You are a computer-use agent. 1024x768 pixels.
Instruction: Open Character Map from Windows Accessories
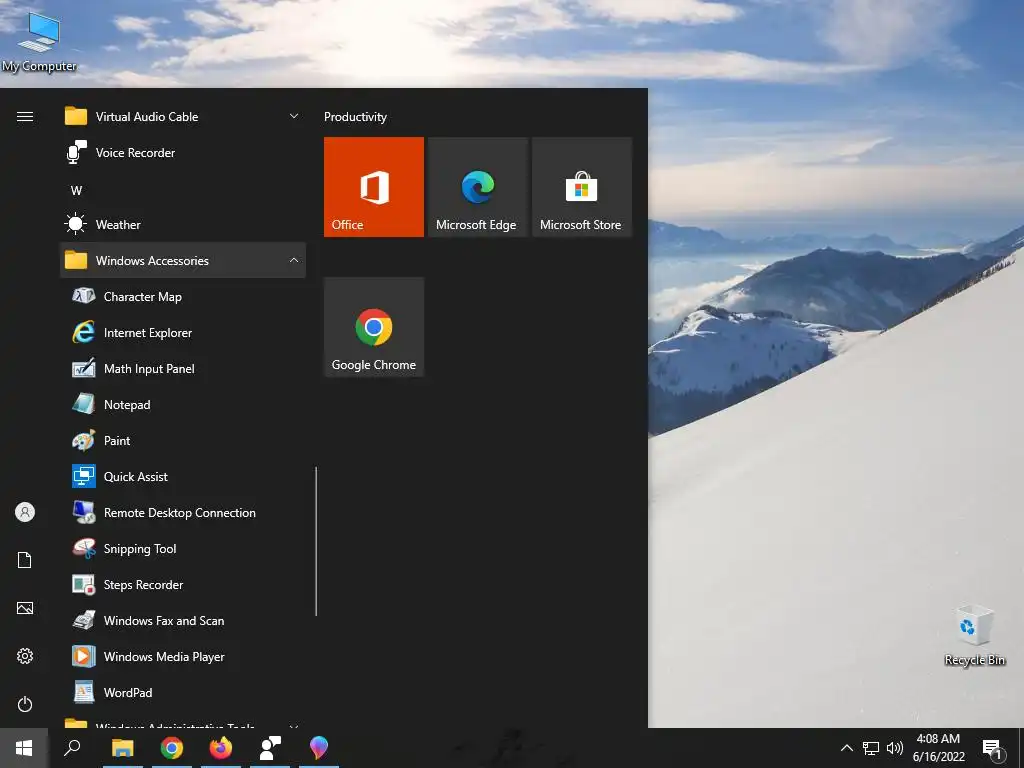183,296
